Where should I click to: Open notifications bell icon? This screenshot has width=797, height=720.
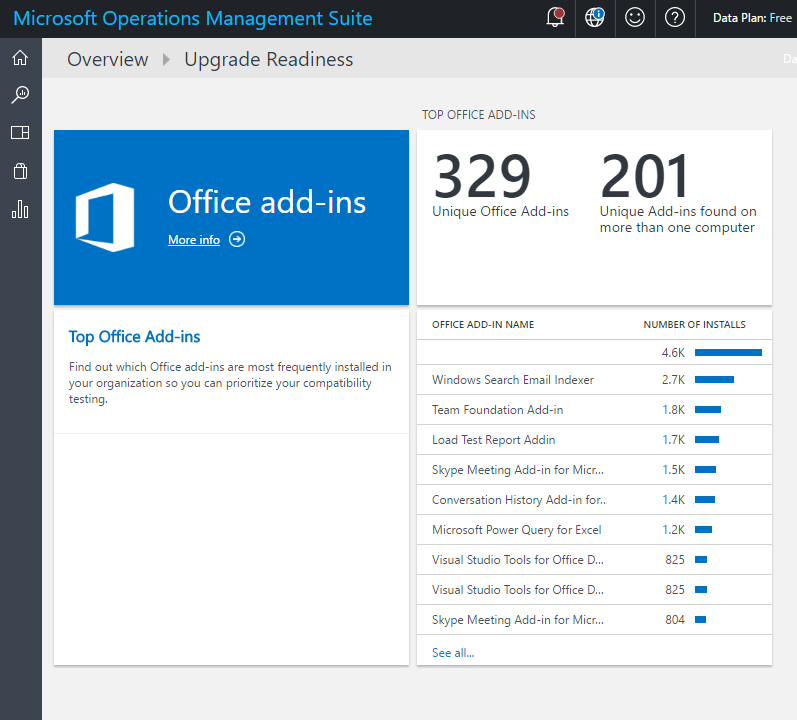[x=555, y=18]
